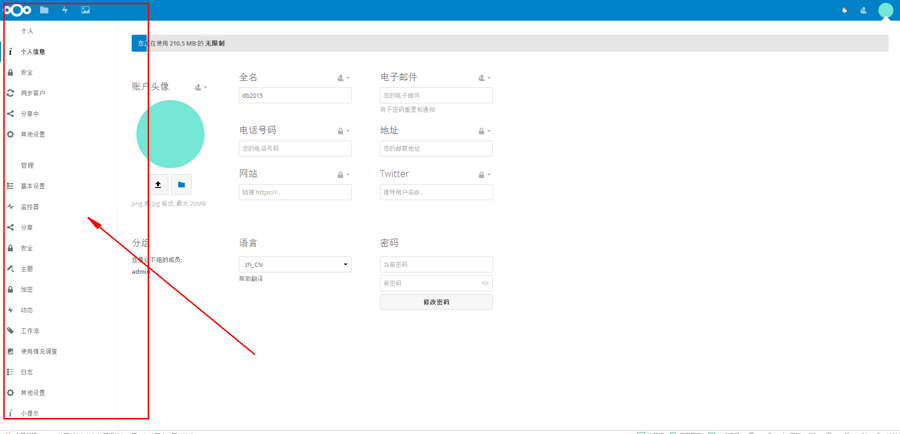Click the 地址 input field
The height and width of the screenshot is (434, 900).
[436, 148]
